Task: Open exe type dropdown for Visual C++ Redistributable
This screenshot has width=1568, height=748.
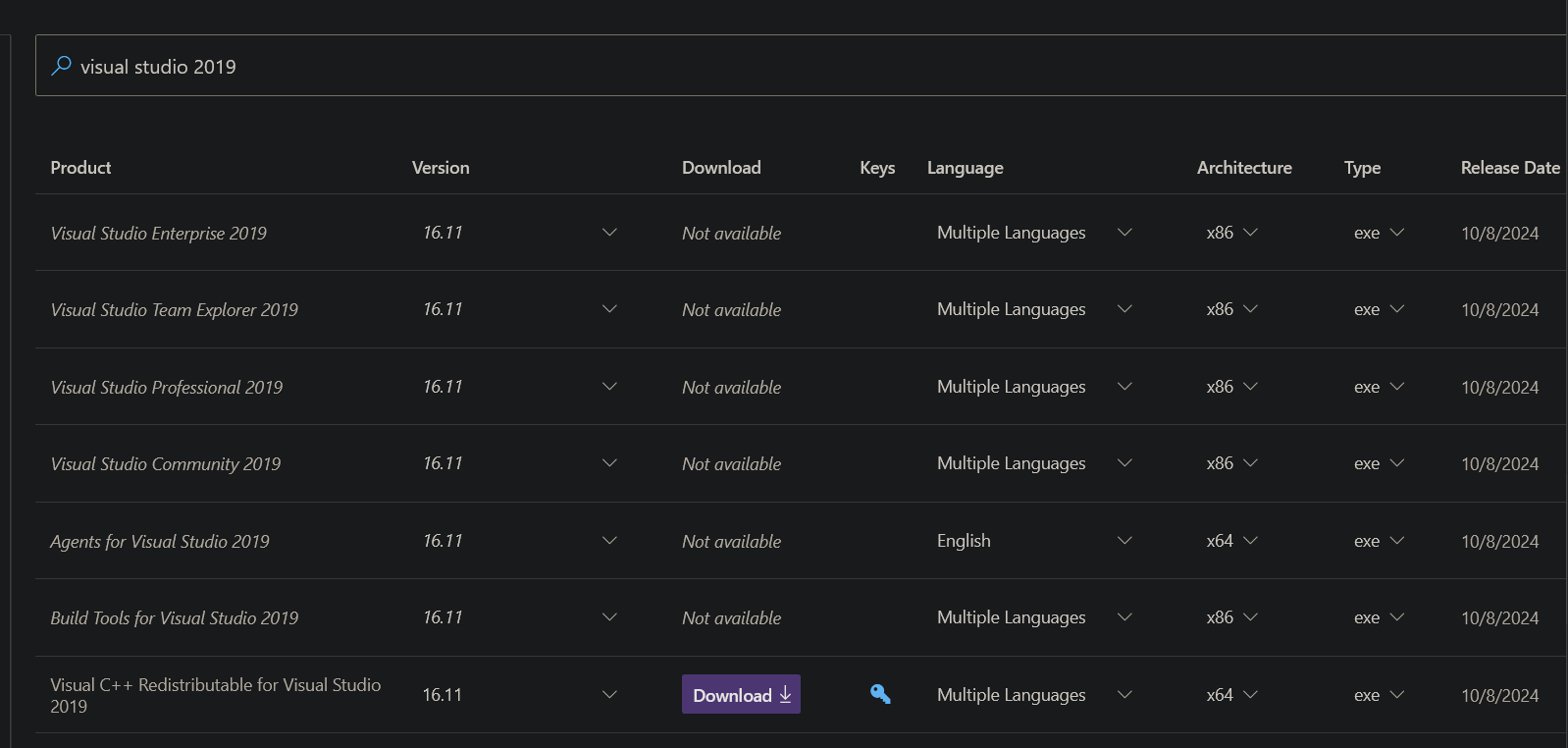Action: point(1380,695)
